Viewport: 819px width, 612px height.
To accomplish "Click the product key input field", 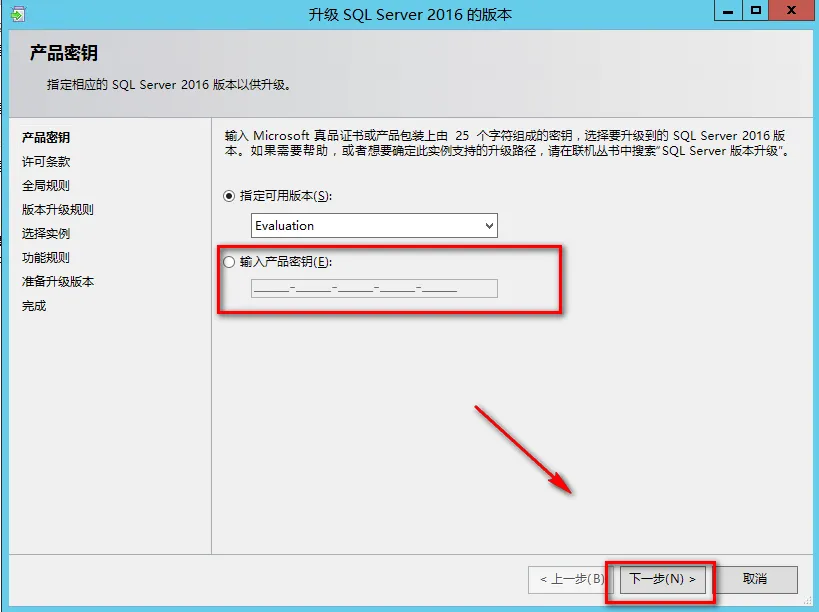I will pyautogui.click(x=374, y=288).
